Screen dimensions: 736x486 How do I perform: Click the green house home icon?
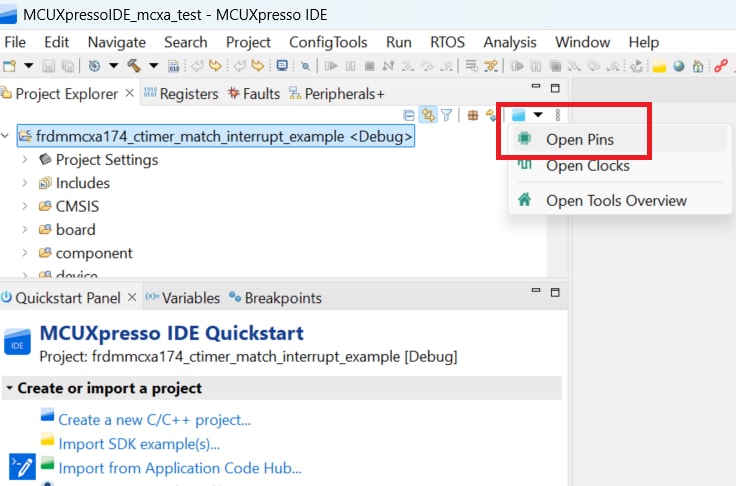click(698, 66)
